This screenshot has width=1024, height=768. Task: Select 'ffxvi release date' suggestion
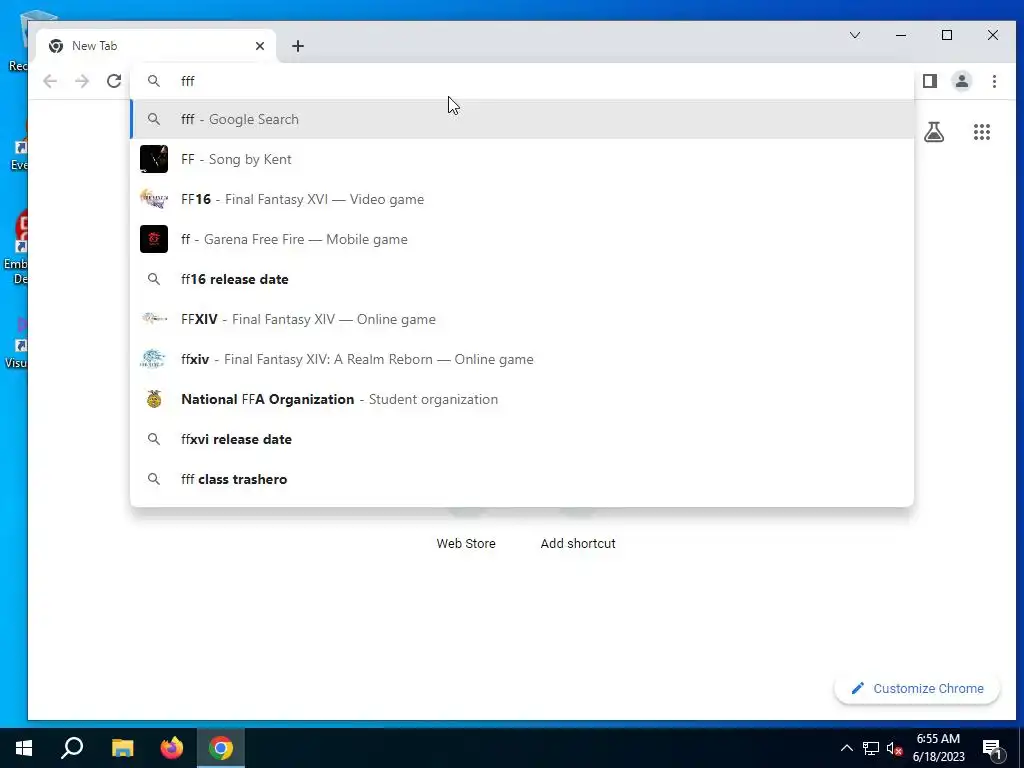(522, 439)
